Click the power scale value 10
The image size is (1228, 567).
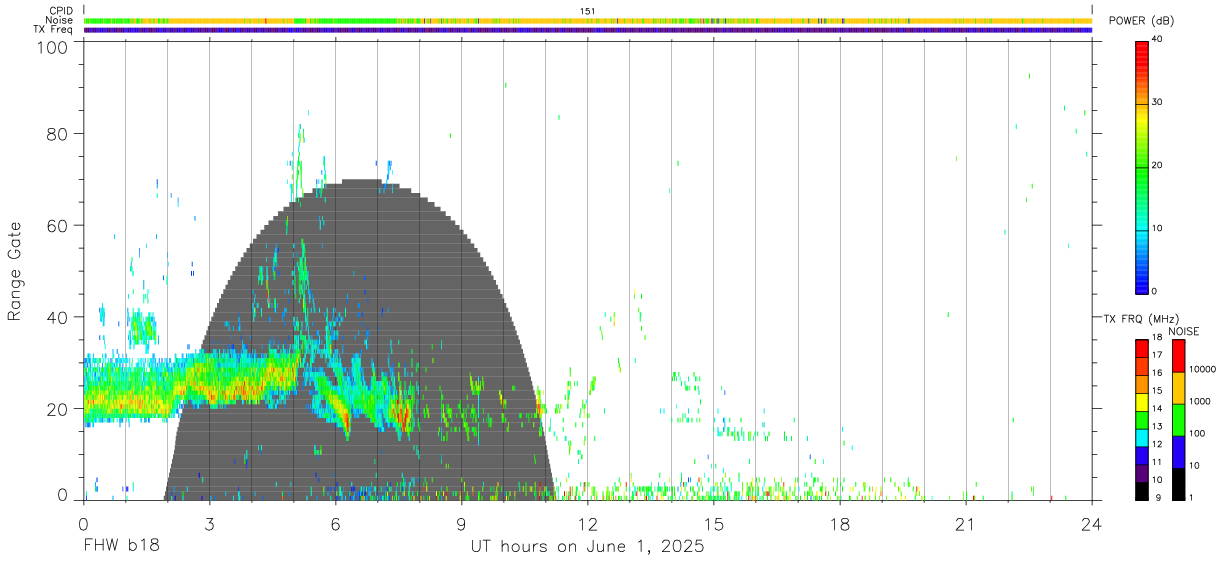pyautogui.click(x=1159, y=229)
